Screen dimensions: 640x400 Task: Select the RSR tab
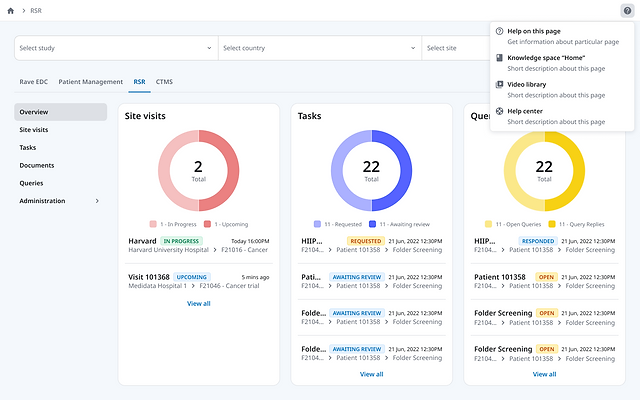(139, 82)
